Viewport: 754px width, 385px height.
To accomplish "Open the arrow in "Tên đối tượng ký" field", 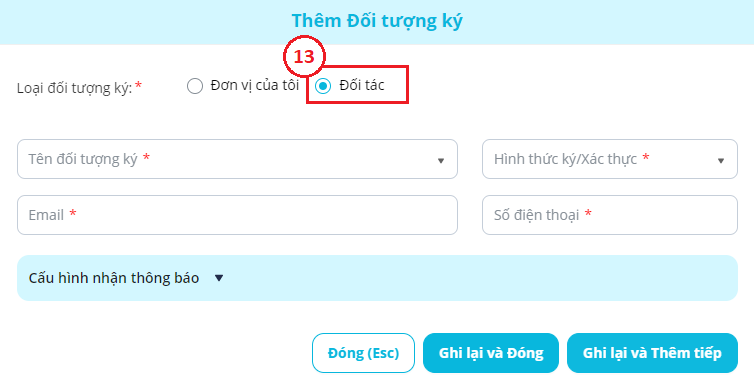I will coord(440,161).
